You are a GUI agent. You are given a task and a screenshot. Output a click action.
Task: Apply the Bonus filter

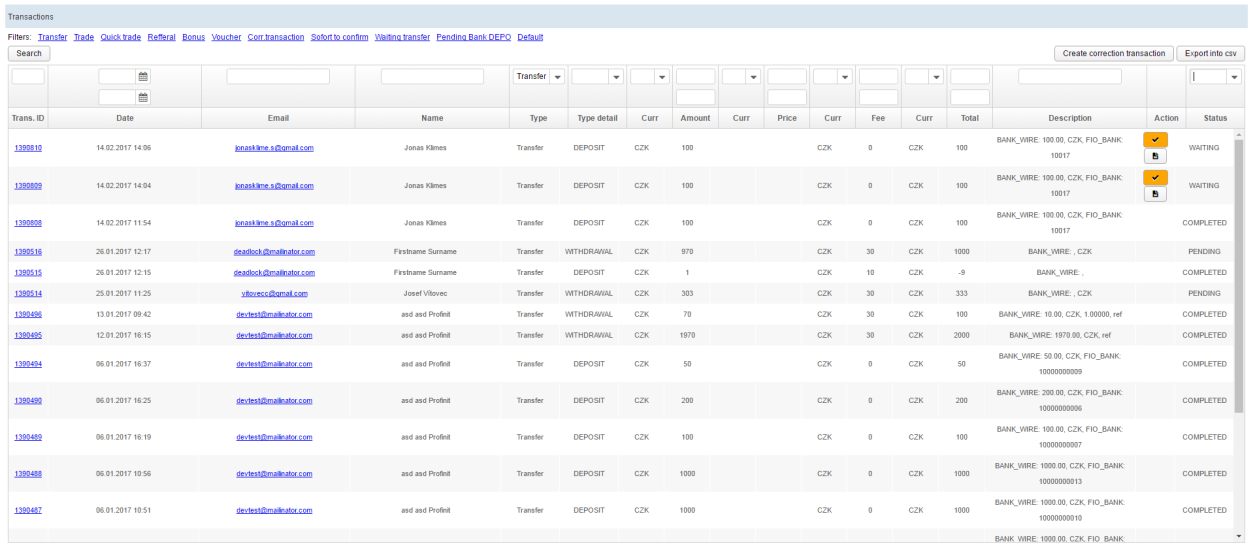194,37
